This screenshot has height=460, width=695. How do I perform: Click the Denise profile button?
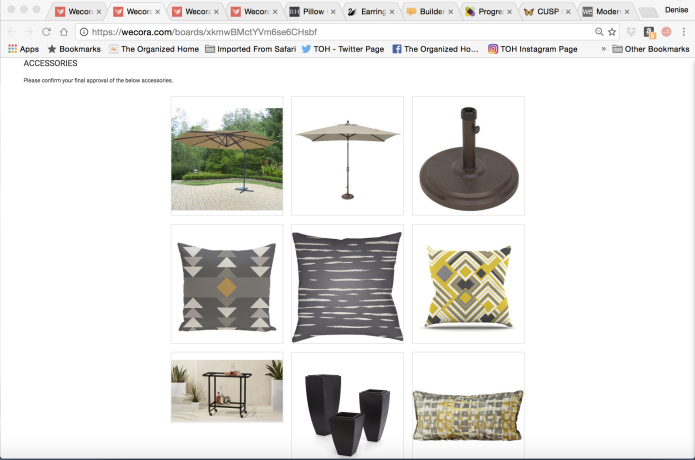(x=676, y=10)
